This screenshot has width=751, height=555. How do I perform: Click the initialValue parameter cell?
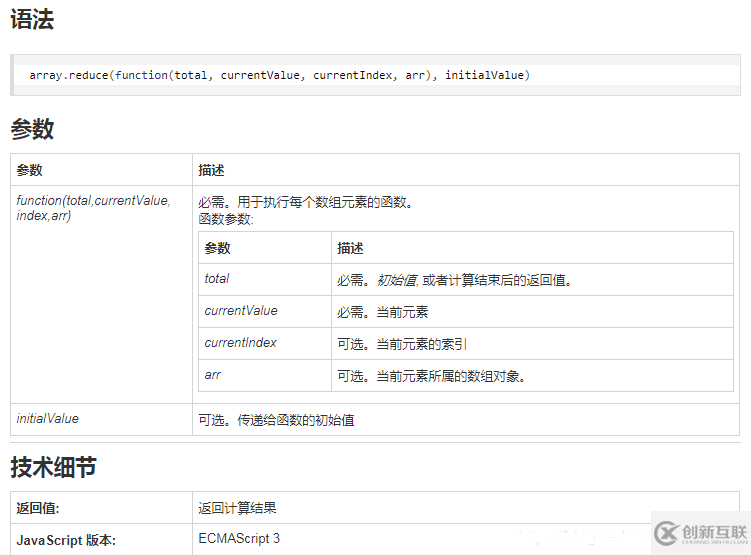click(x=101, y=419)
